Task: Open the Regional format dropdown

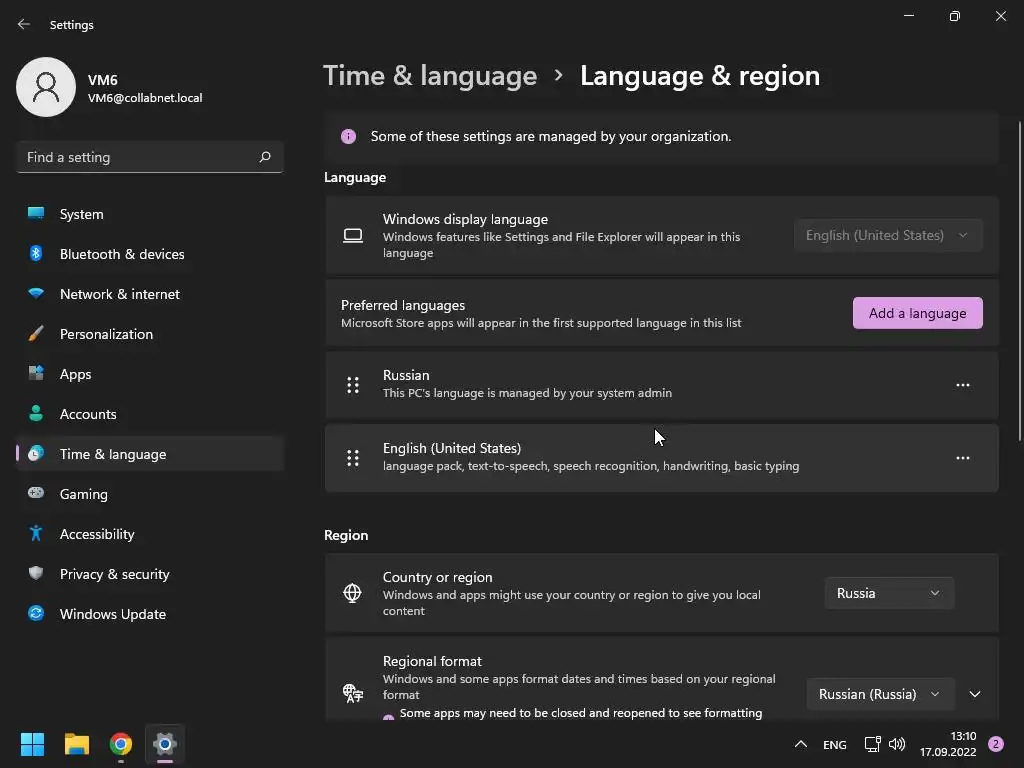Action: 879,694
